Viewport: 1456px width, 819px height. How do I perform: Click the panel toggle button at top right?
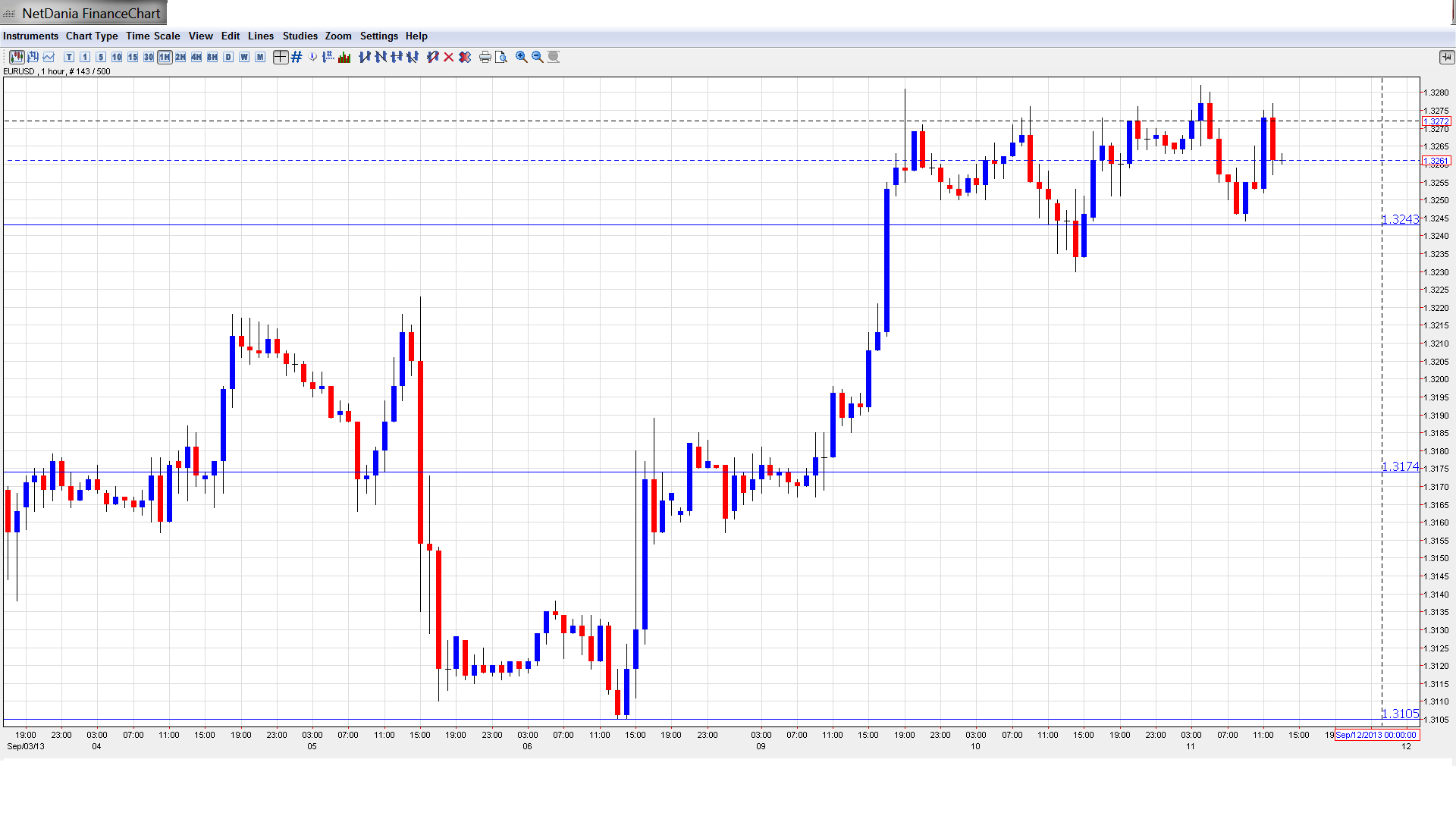click(x=1446, y=57)
